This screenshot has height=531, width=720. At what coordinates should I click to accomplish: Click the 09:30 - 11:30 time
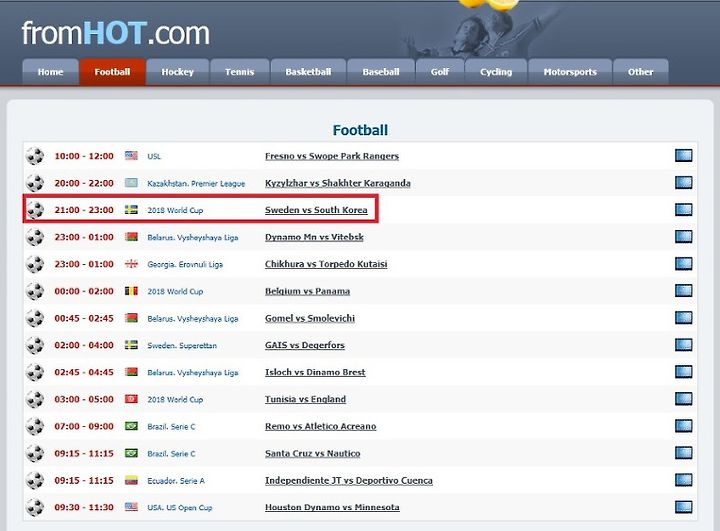84,508
